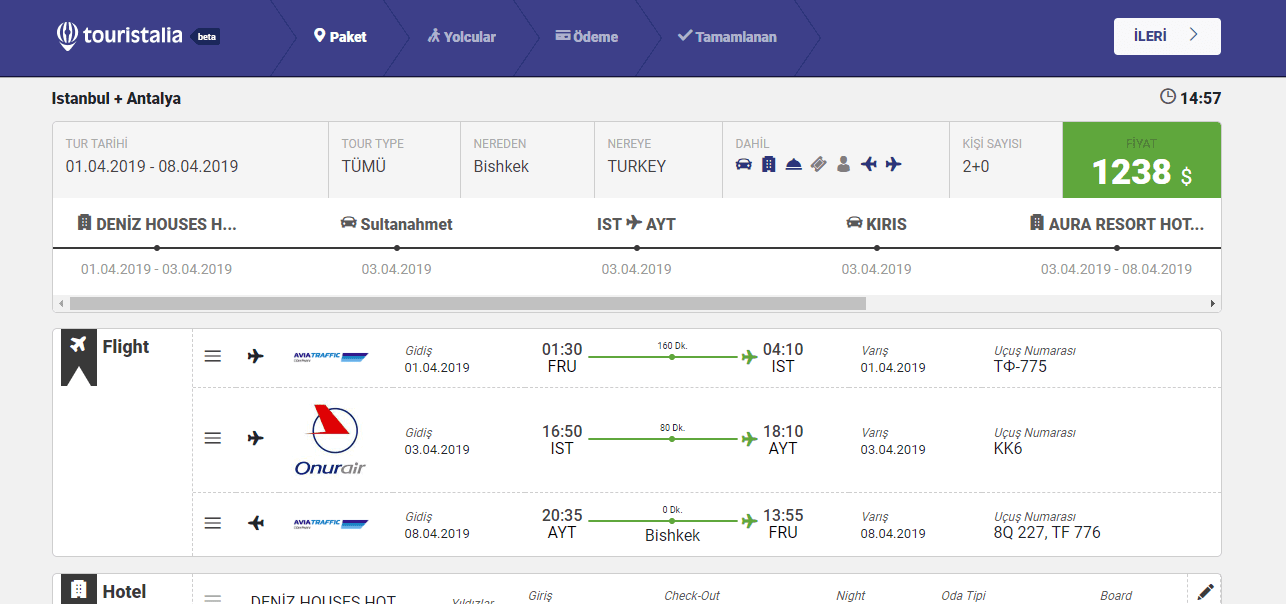The height and width of the screenshot is (604, 1286).
Task: Click the ticket icon under DAHİL
Action: tap(818, 164)
